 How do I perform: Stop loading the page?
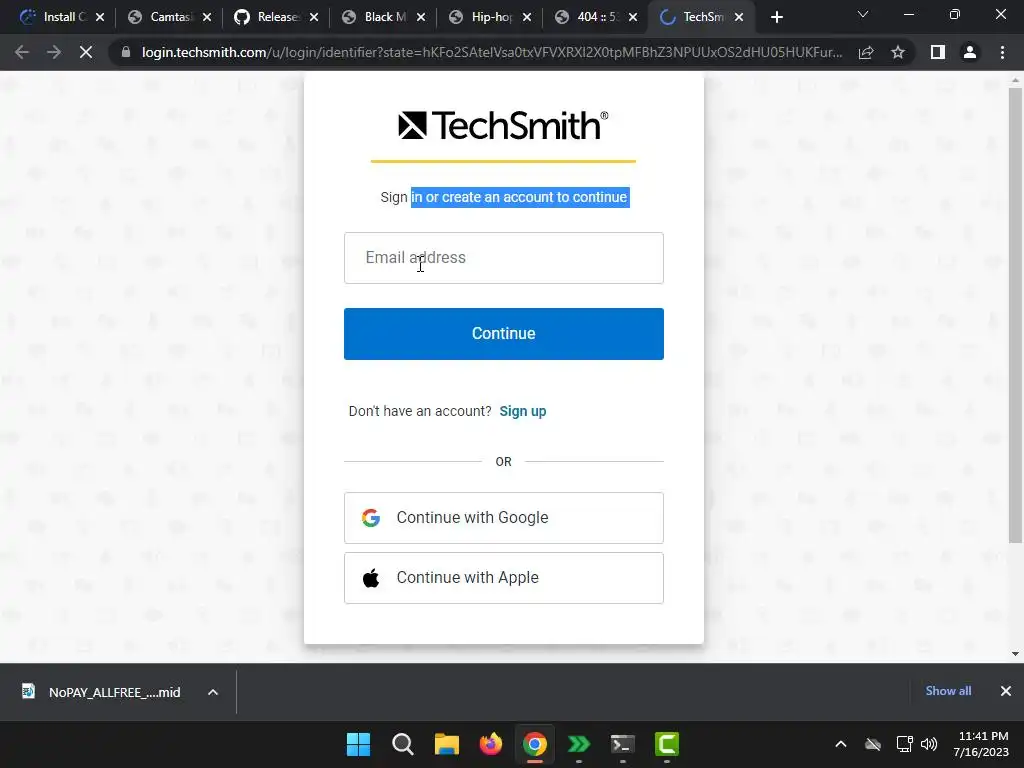click(86, 52)
